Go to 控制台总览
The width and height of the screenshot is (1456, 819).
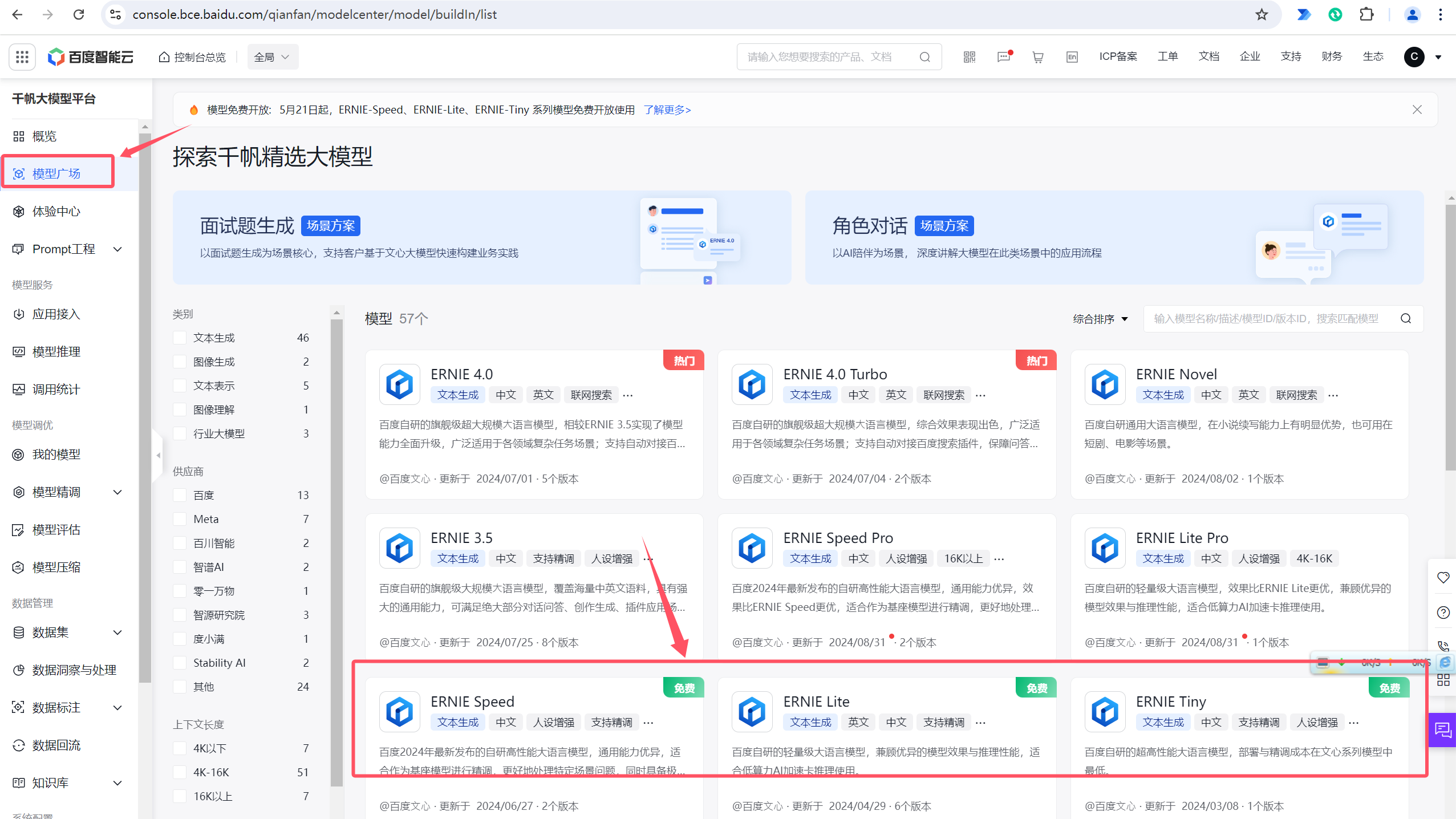(x=192, y=57)
